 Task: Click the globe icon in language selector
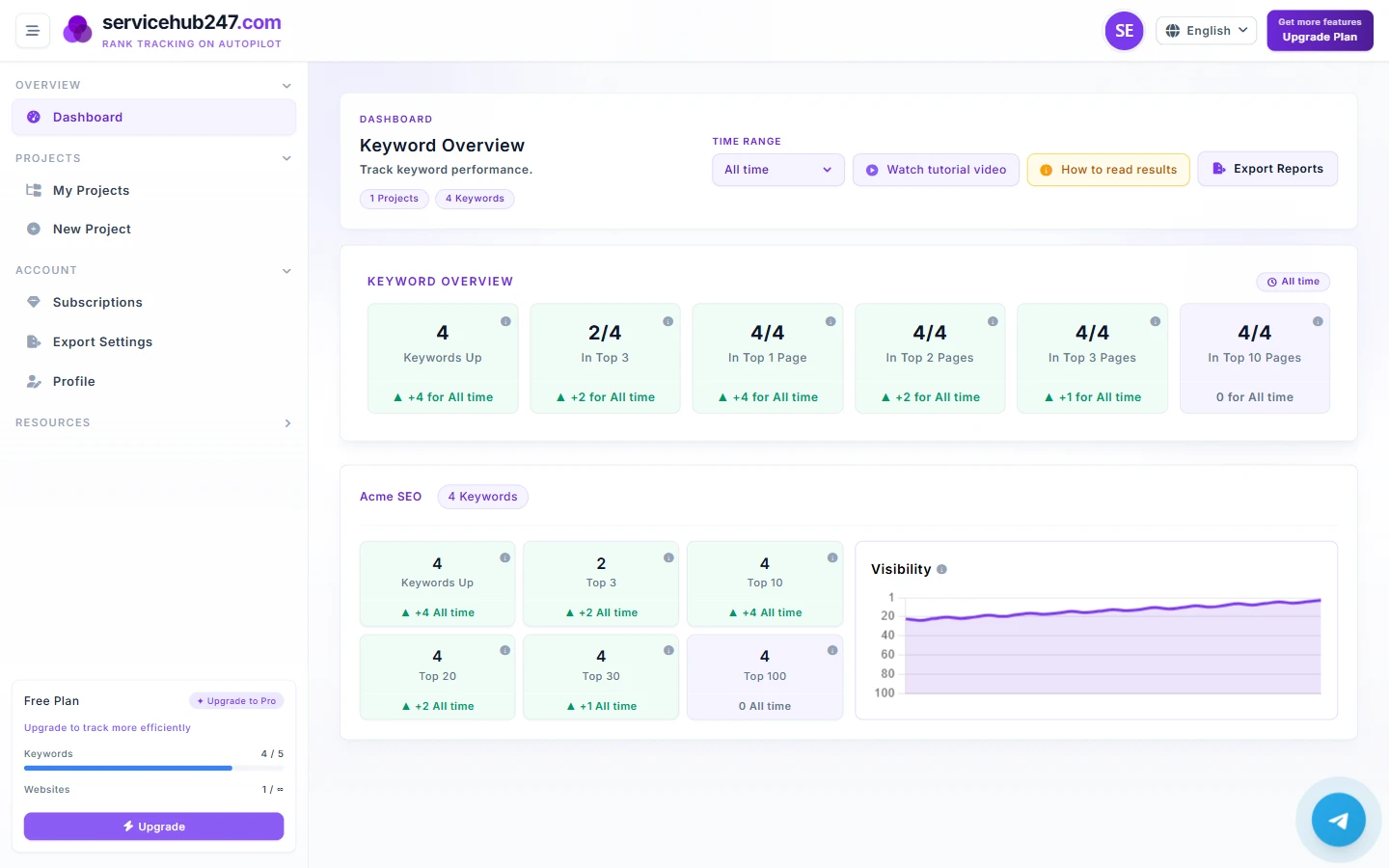click(x=1173, y=31)
